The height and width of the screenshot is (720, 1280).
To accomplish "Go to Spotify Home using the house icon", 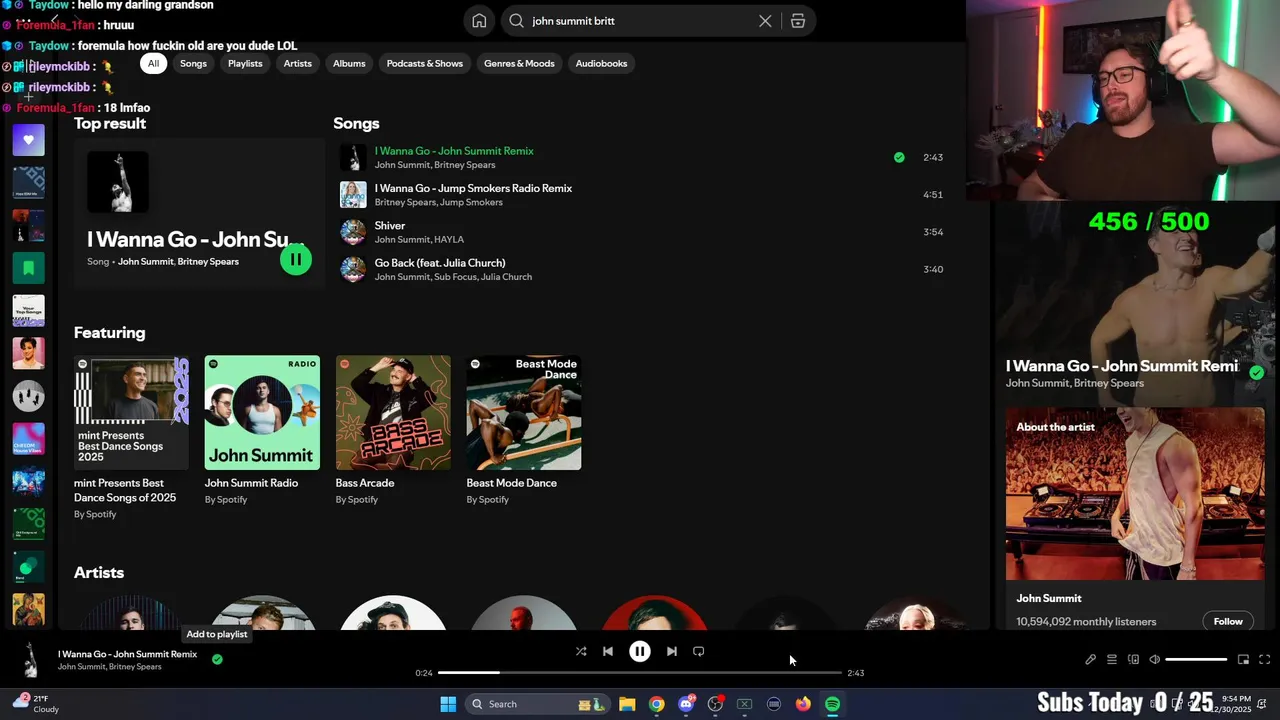I will point(479,21).
